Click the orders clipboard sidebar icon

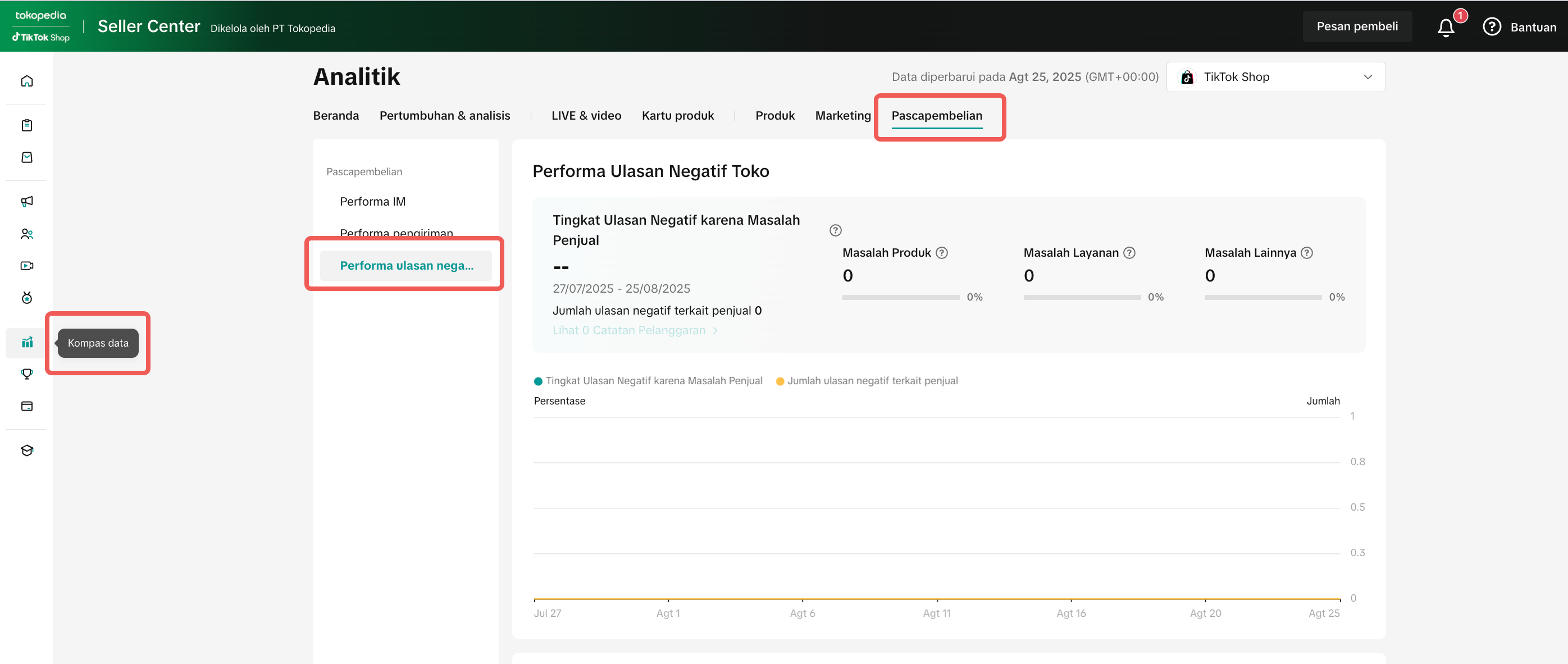[x=27, y=125]
